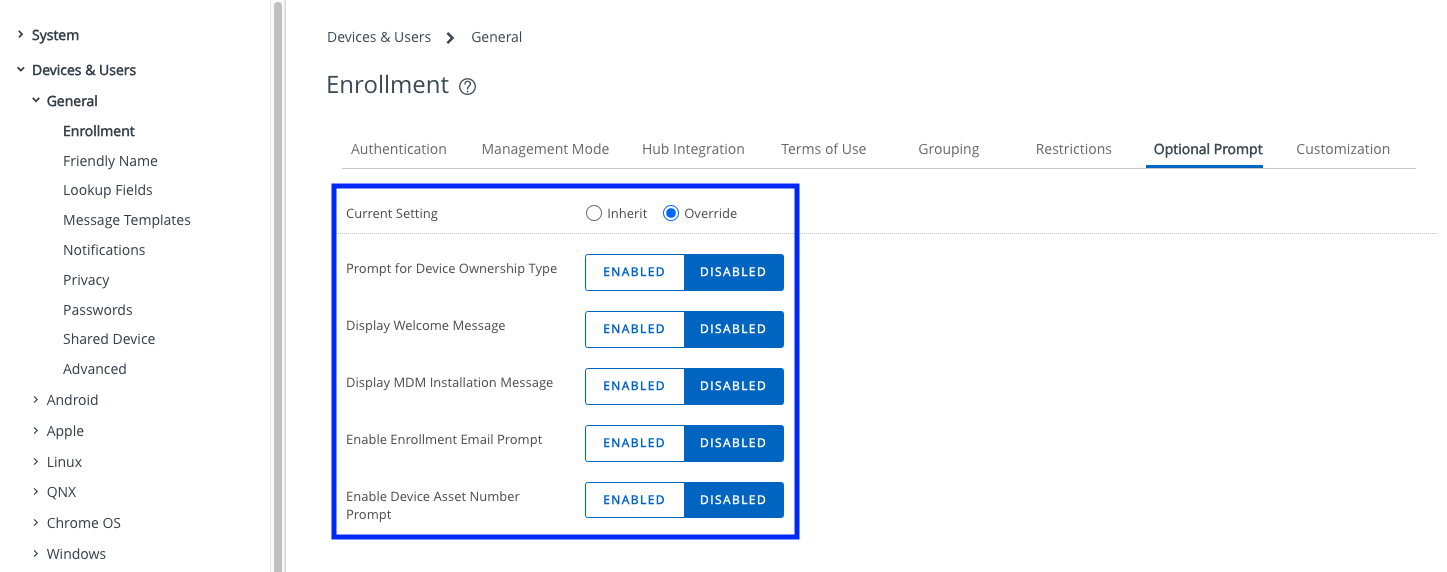Click the Enrollment help question mark icon
1447x572 pixels.
click(x=467, y=87)
